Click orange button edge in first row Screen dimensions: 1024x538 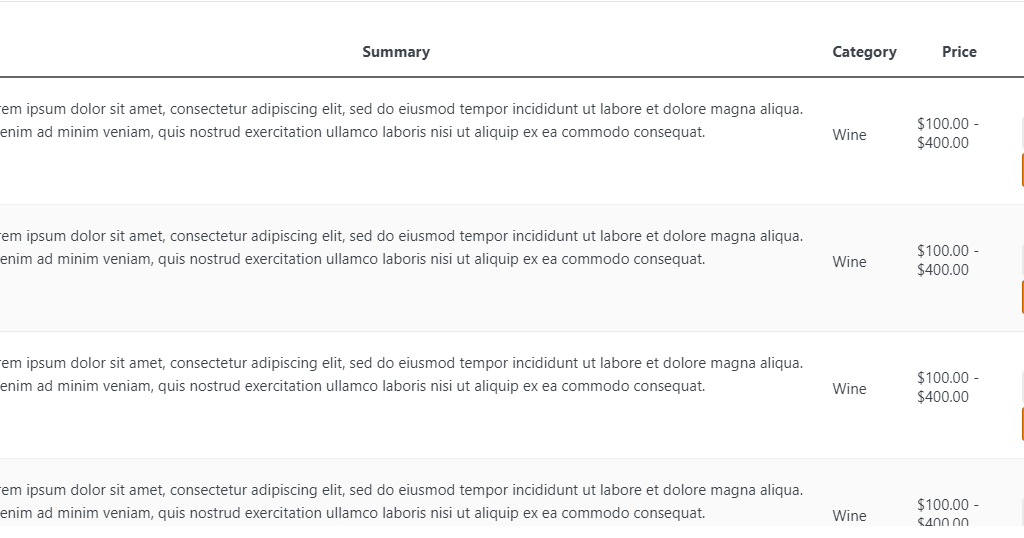tap(1022, 170)
